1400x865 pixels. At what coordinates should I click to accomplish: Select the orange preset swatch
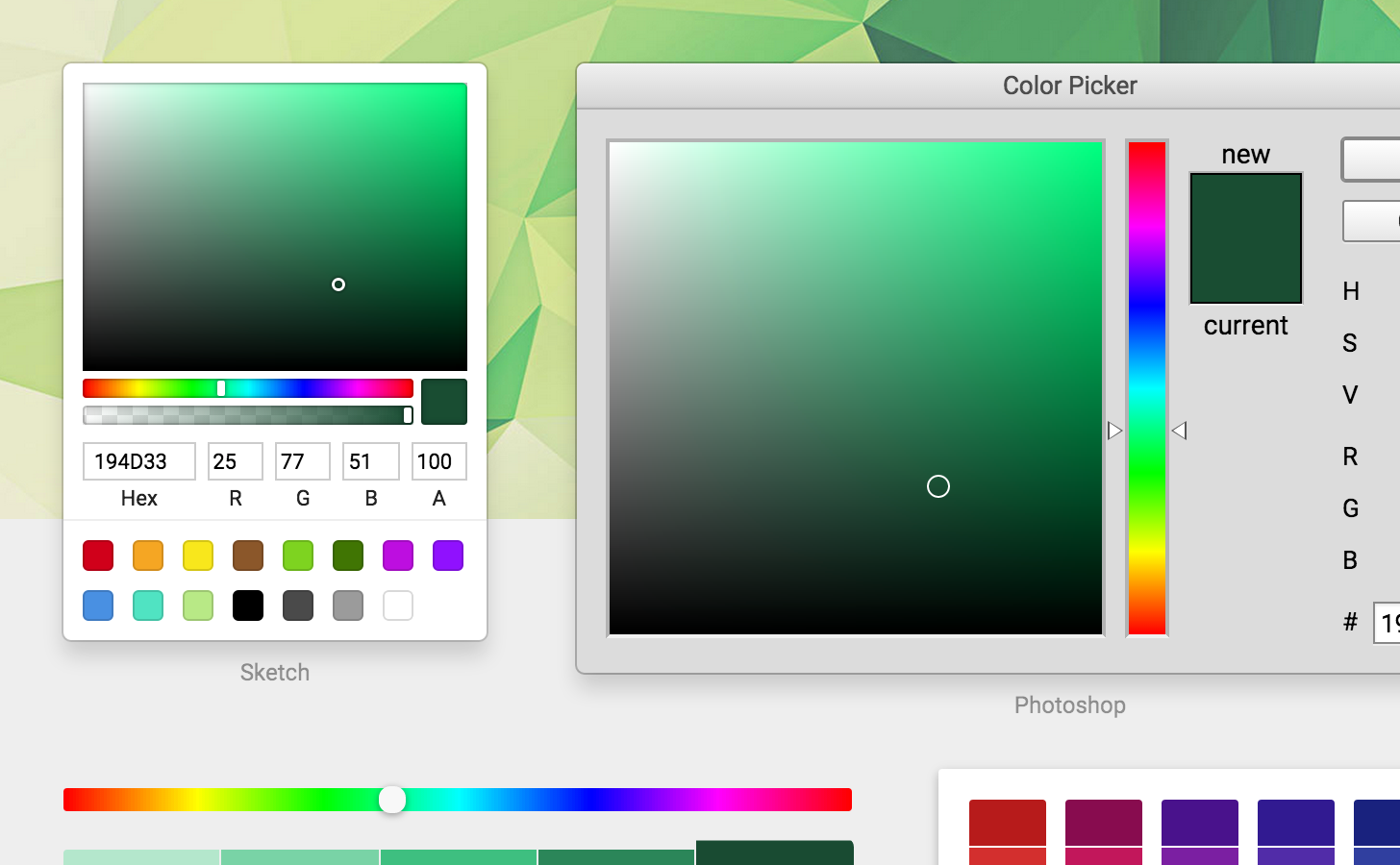click(148, 556)
